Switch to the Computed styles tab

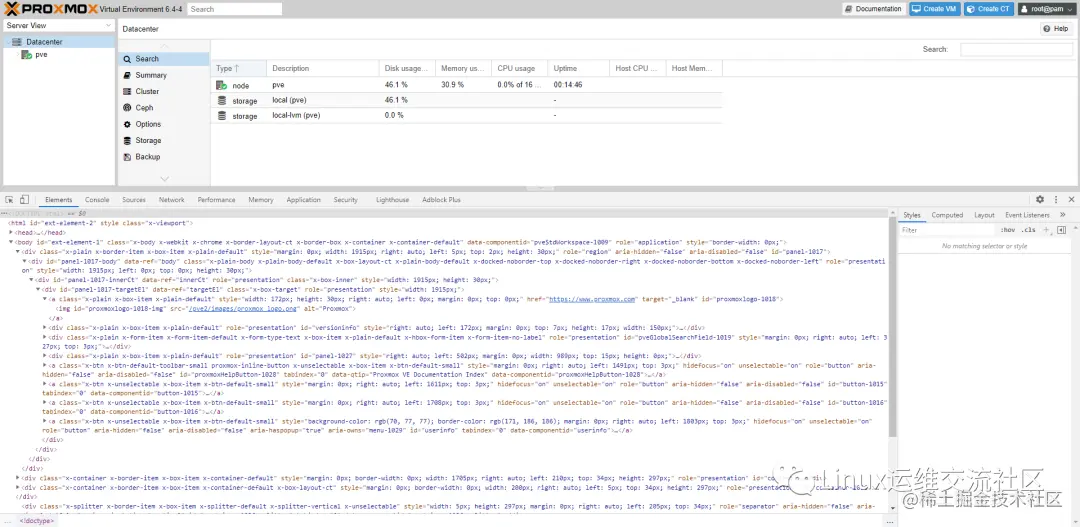[x=947, y=215]
